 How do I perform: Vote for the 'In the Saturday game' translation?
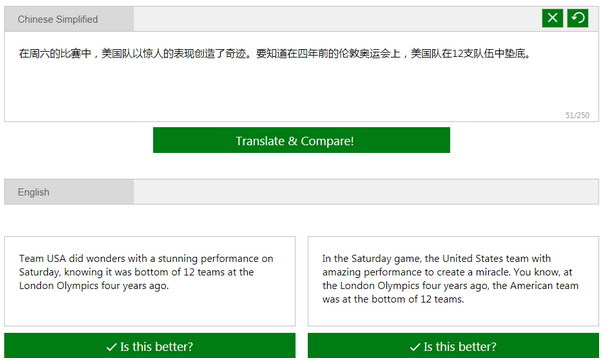click(x=453, y=346)
